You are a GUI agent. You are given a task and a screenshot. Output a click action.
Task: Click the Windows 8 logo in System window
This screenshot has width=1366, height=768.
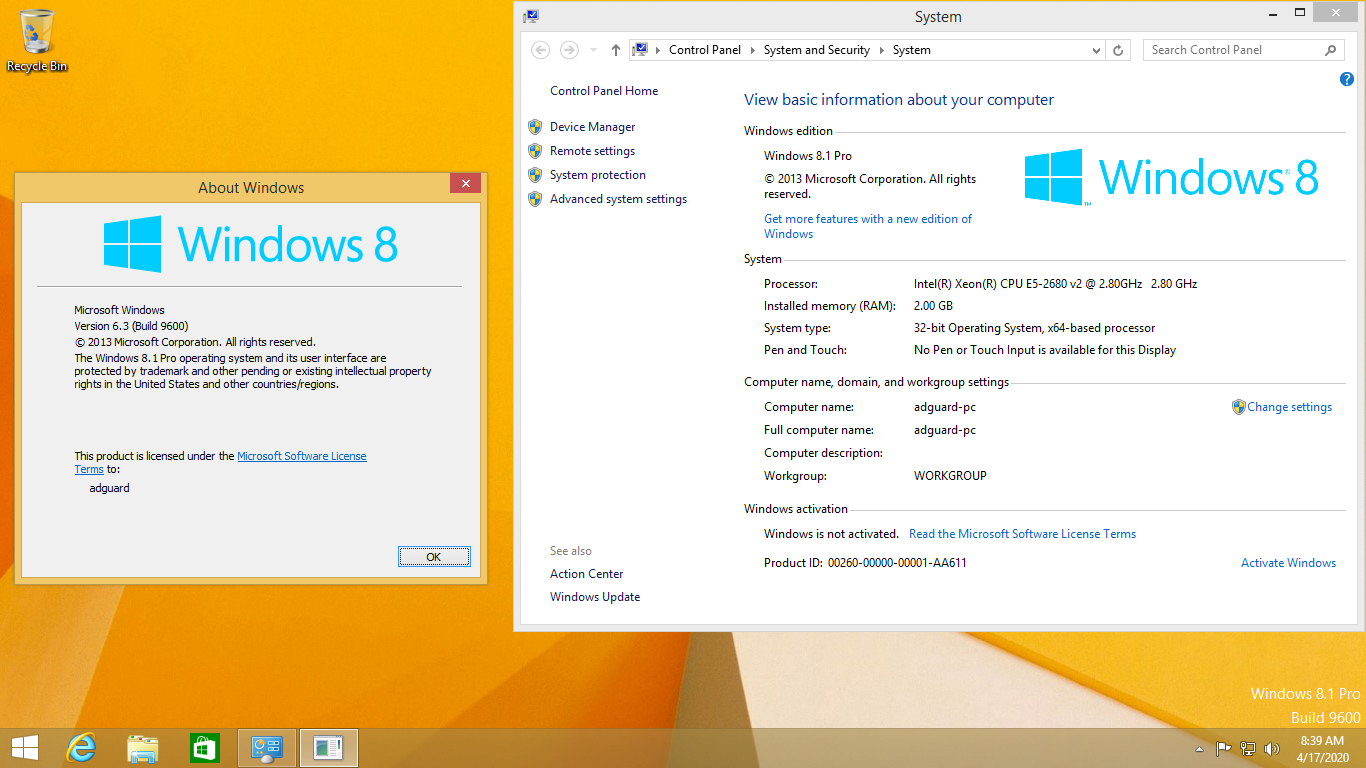coord(1172,177)
